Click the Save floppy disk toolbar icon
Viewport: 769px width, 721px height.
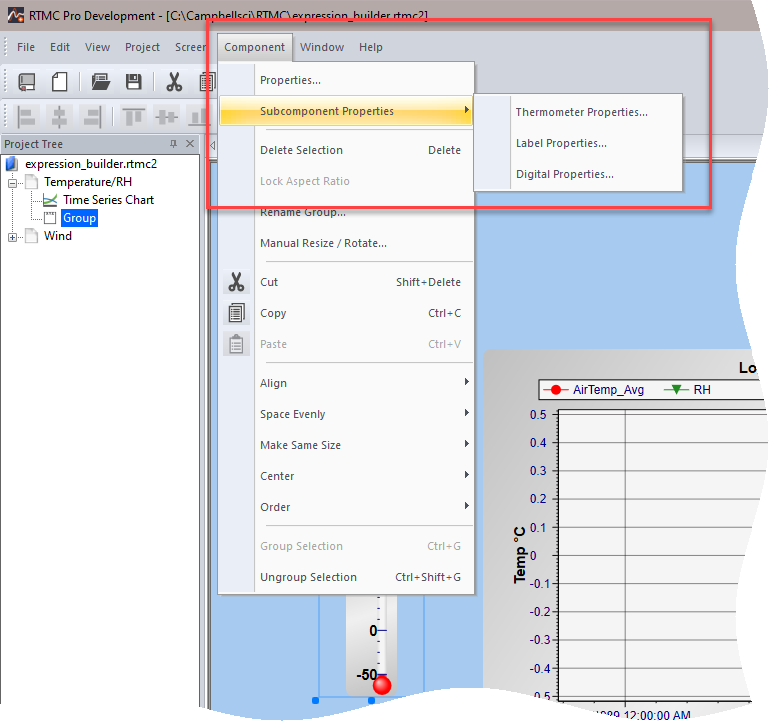tap(133, 82)
